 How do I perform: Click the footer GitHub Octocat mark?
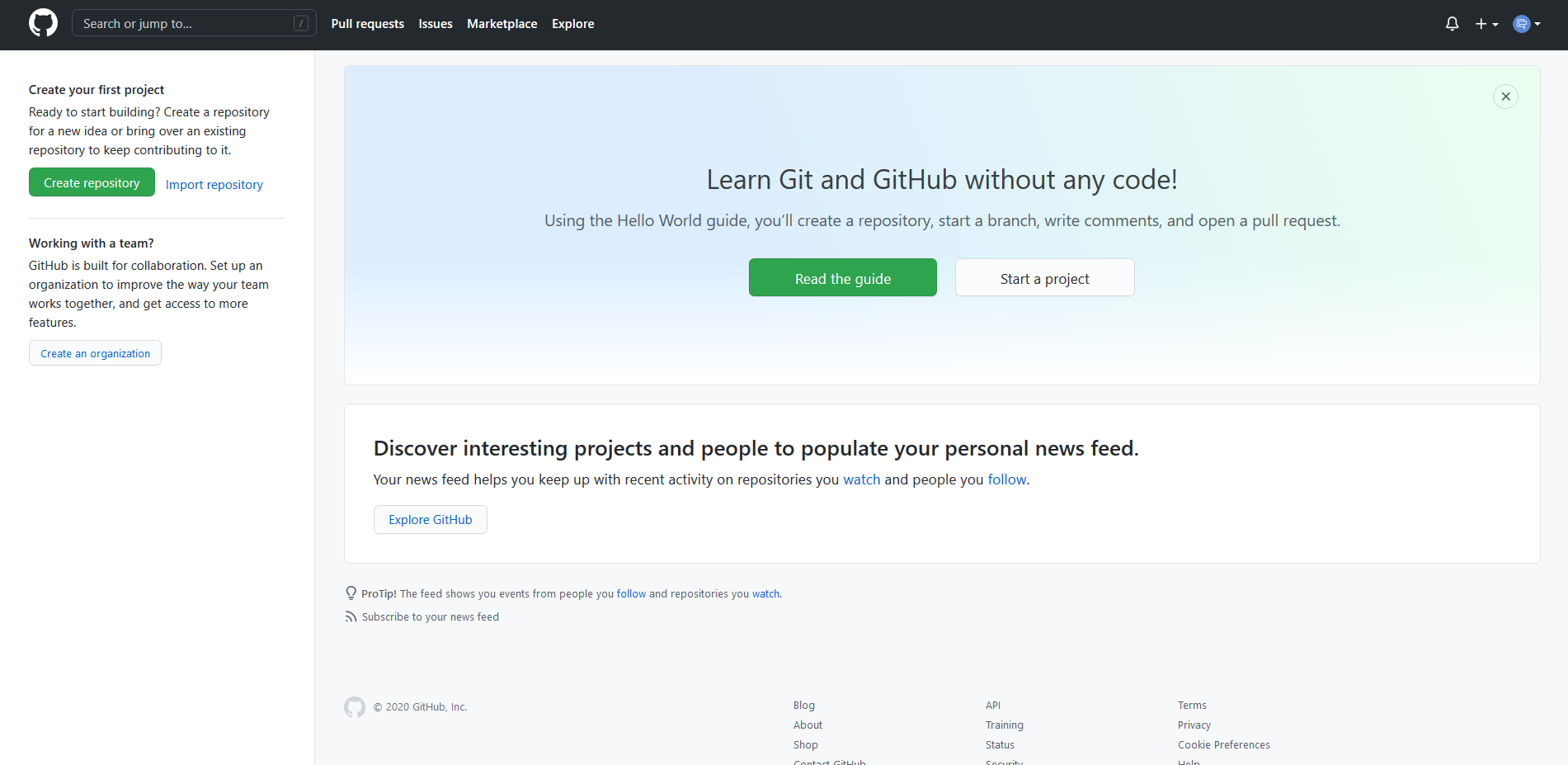click(x=355, y=707)
